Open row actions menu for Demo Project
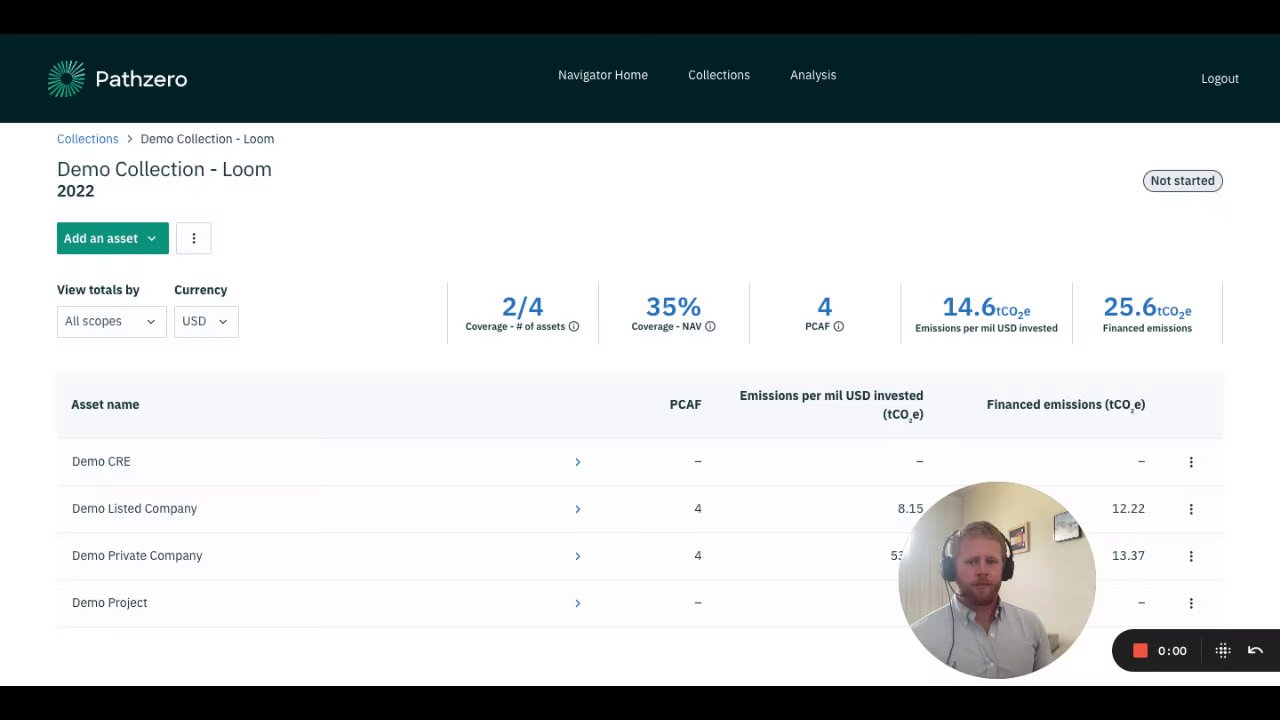 coord(1191,603)
